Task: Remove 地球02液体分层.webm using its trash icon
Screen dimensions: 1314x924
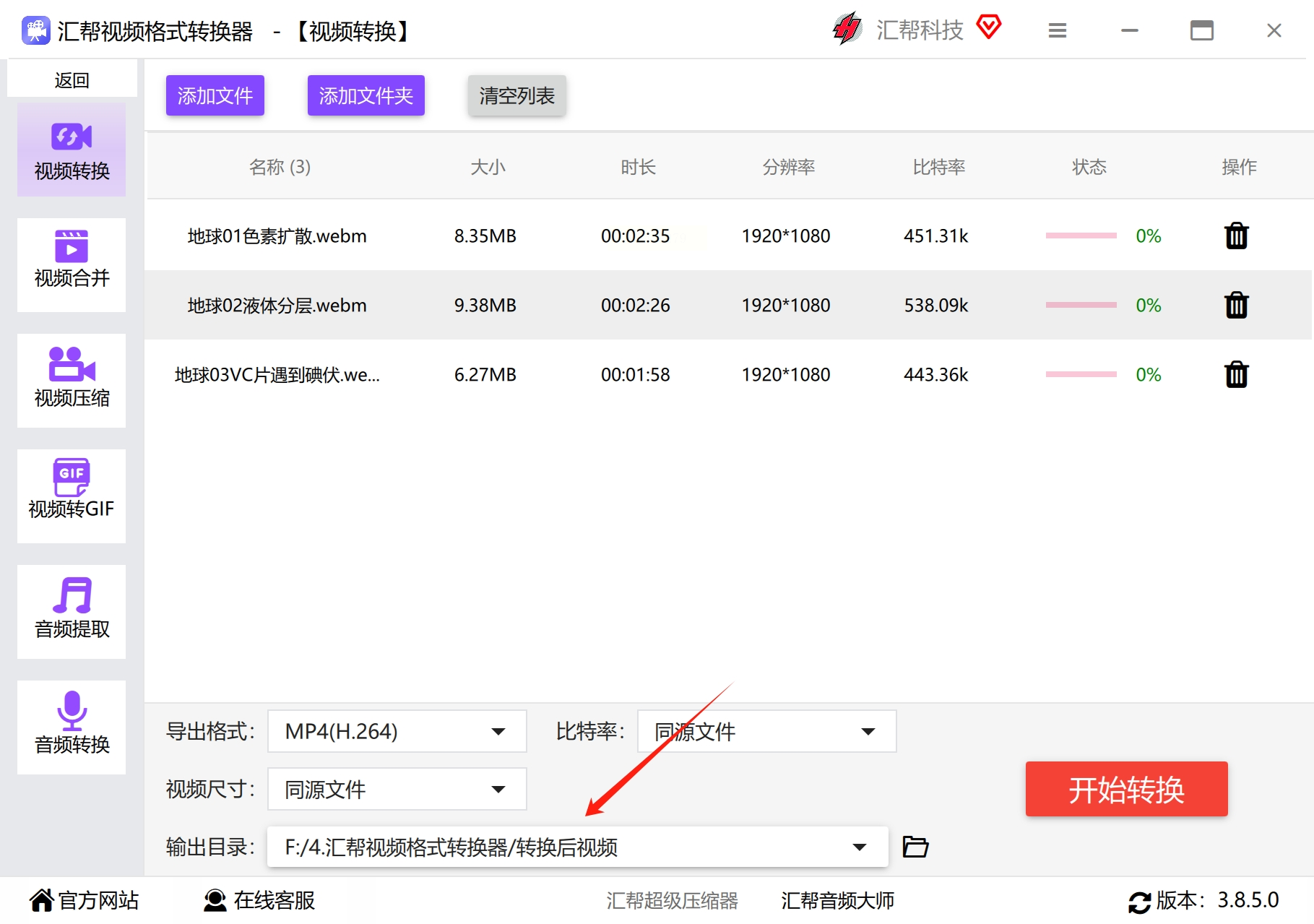Action: (x=1236, y=306)
